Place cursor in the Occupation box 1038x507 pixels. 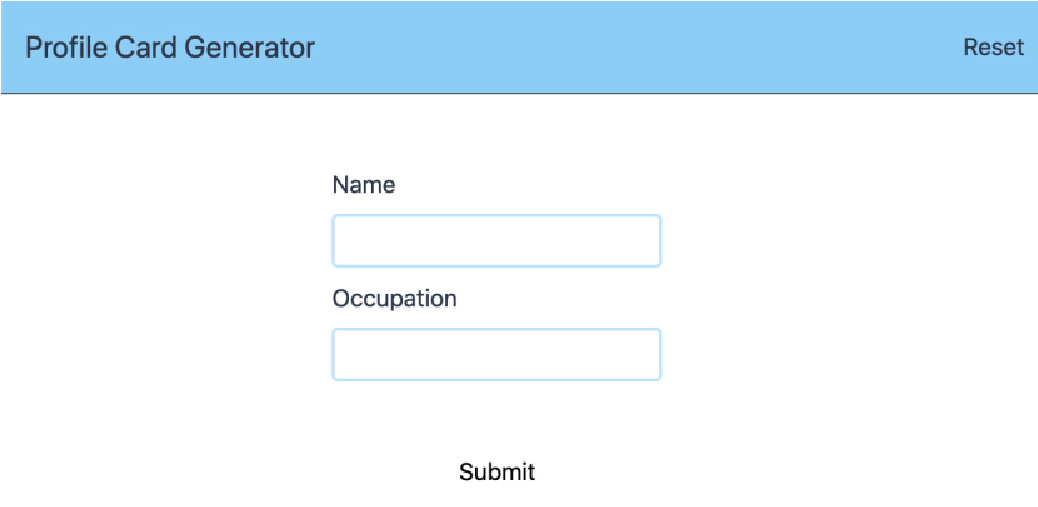coord(496,355)
